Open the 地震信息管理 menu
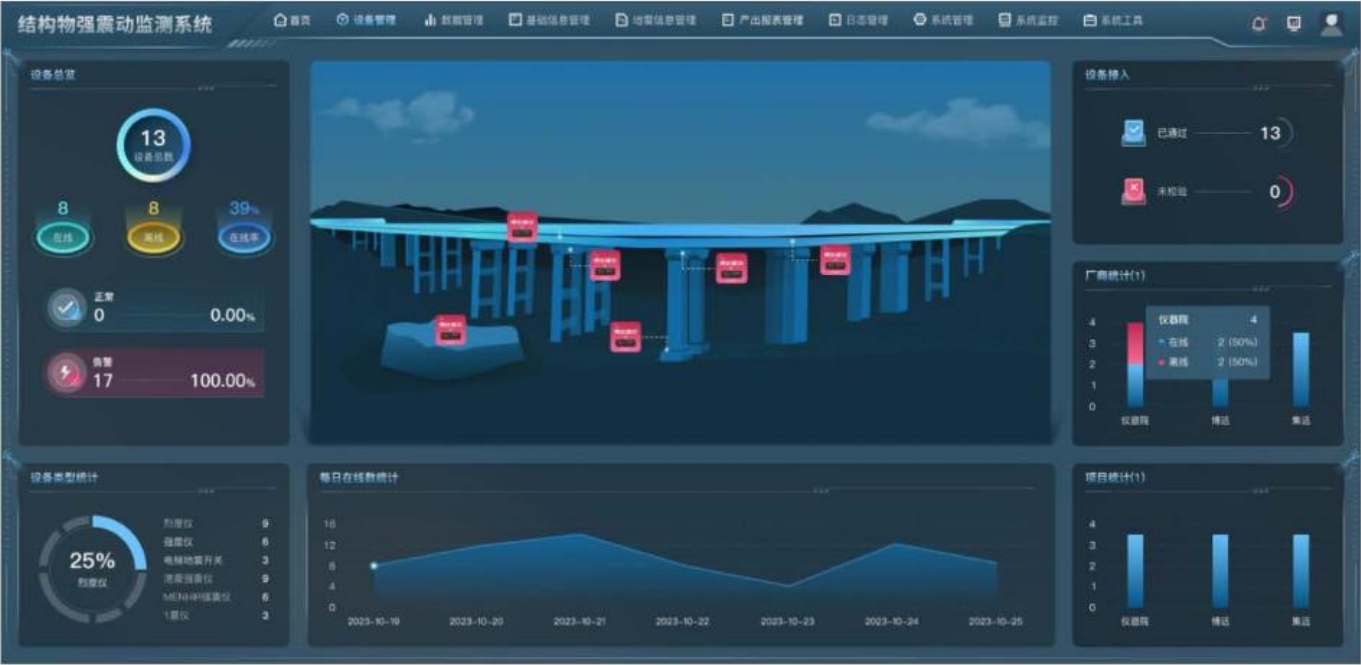 tap(656, 20)
